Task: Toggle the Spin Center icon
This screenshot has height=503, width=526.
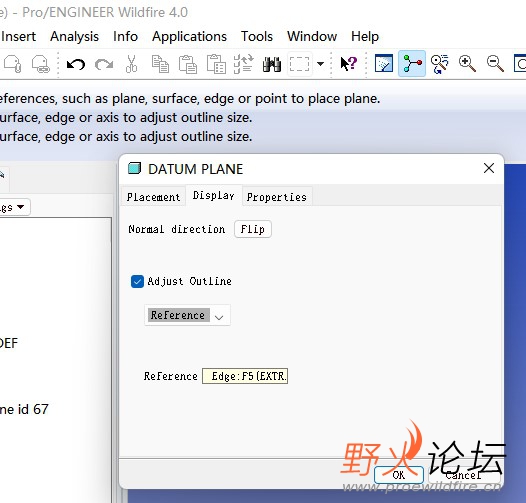Action: click(412, 63)
